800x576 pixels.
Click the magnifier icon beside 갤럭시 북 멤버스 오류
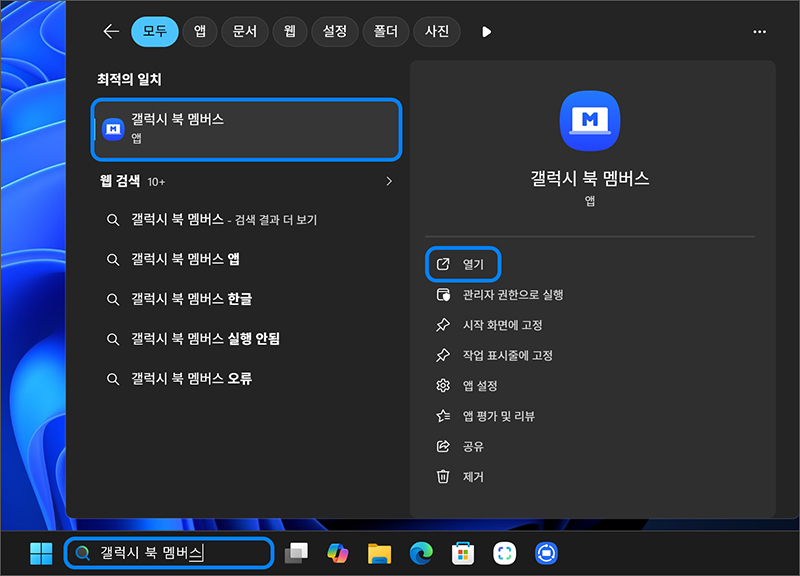[x=113, y=379]
